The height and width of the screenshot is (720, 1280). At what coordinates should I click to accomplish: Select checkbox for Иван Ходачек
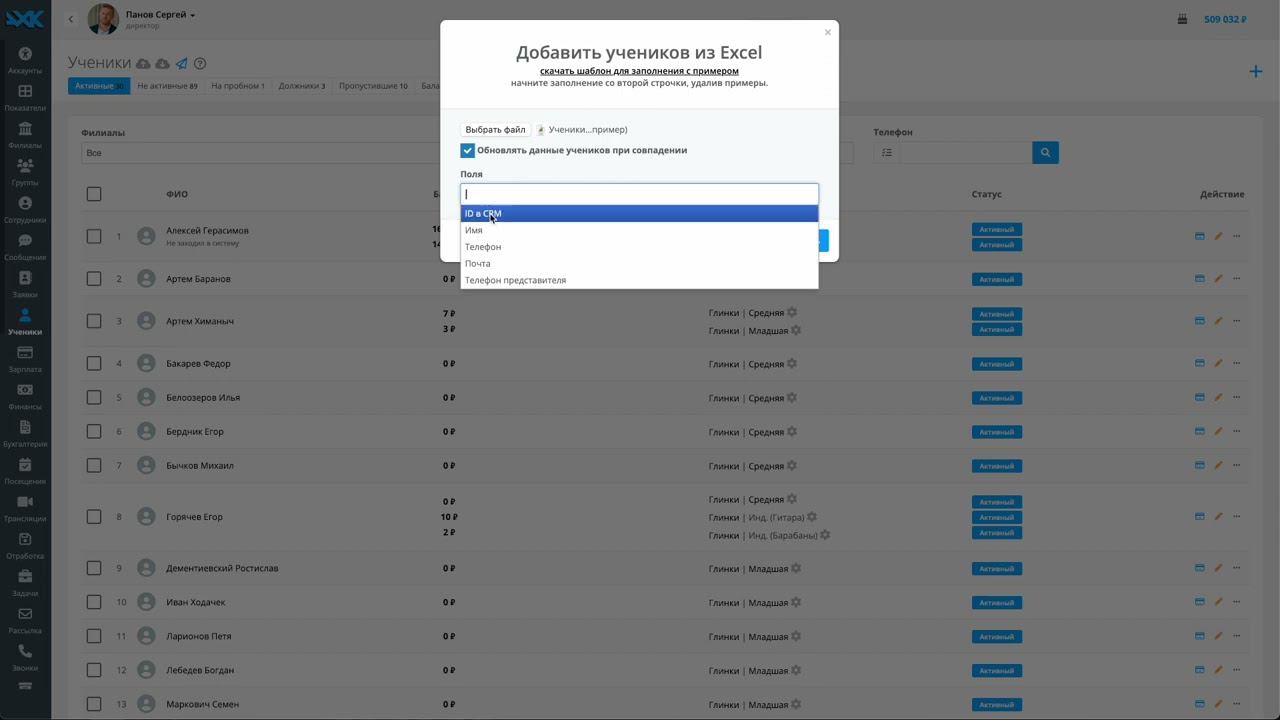[x=94, y=602]
